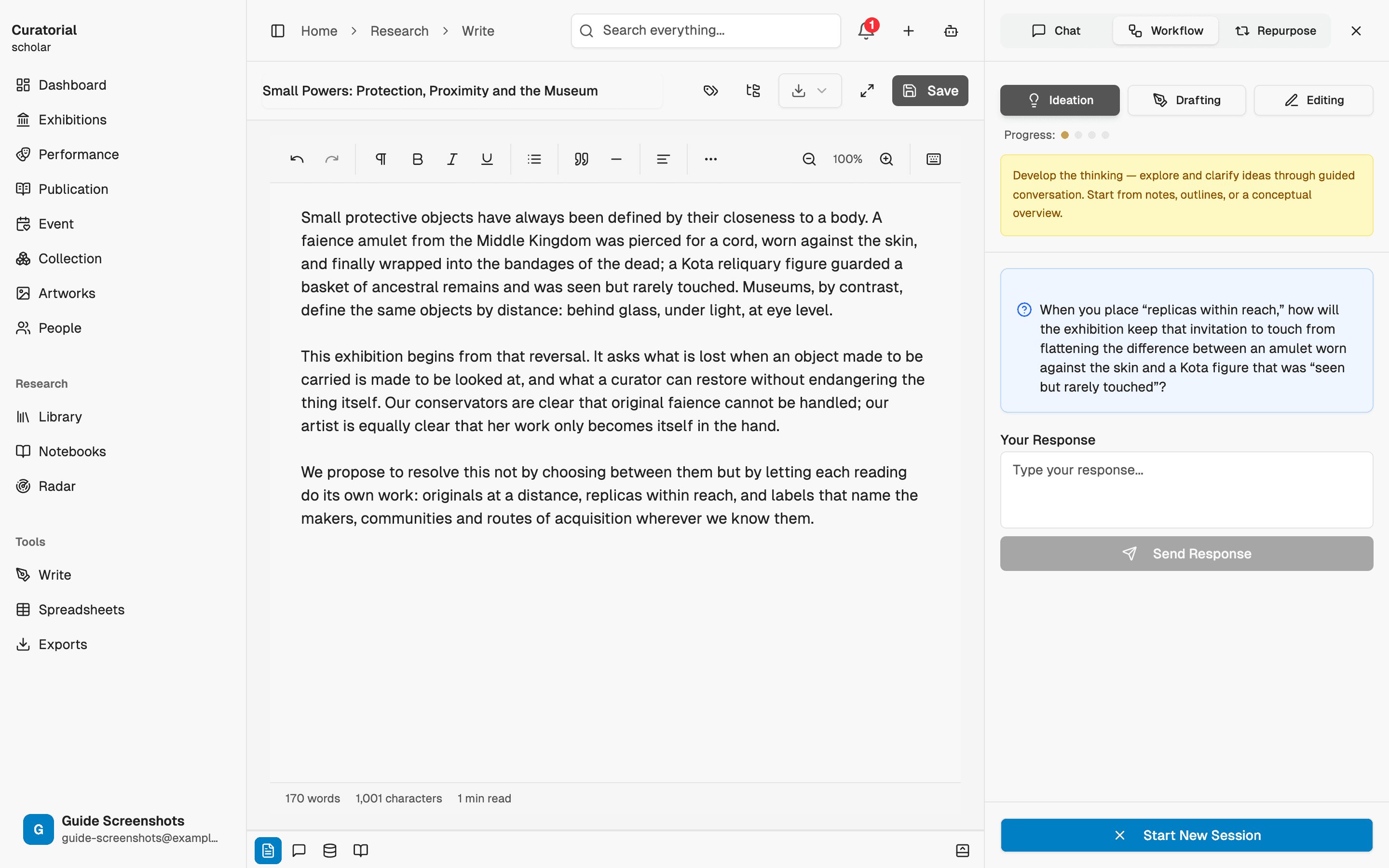Redo the last edit
The height and width of the screenshot is (868, 1389).
tap(332, 159)
